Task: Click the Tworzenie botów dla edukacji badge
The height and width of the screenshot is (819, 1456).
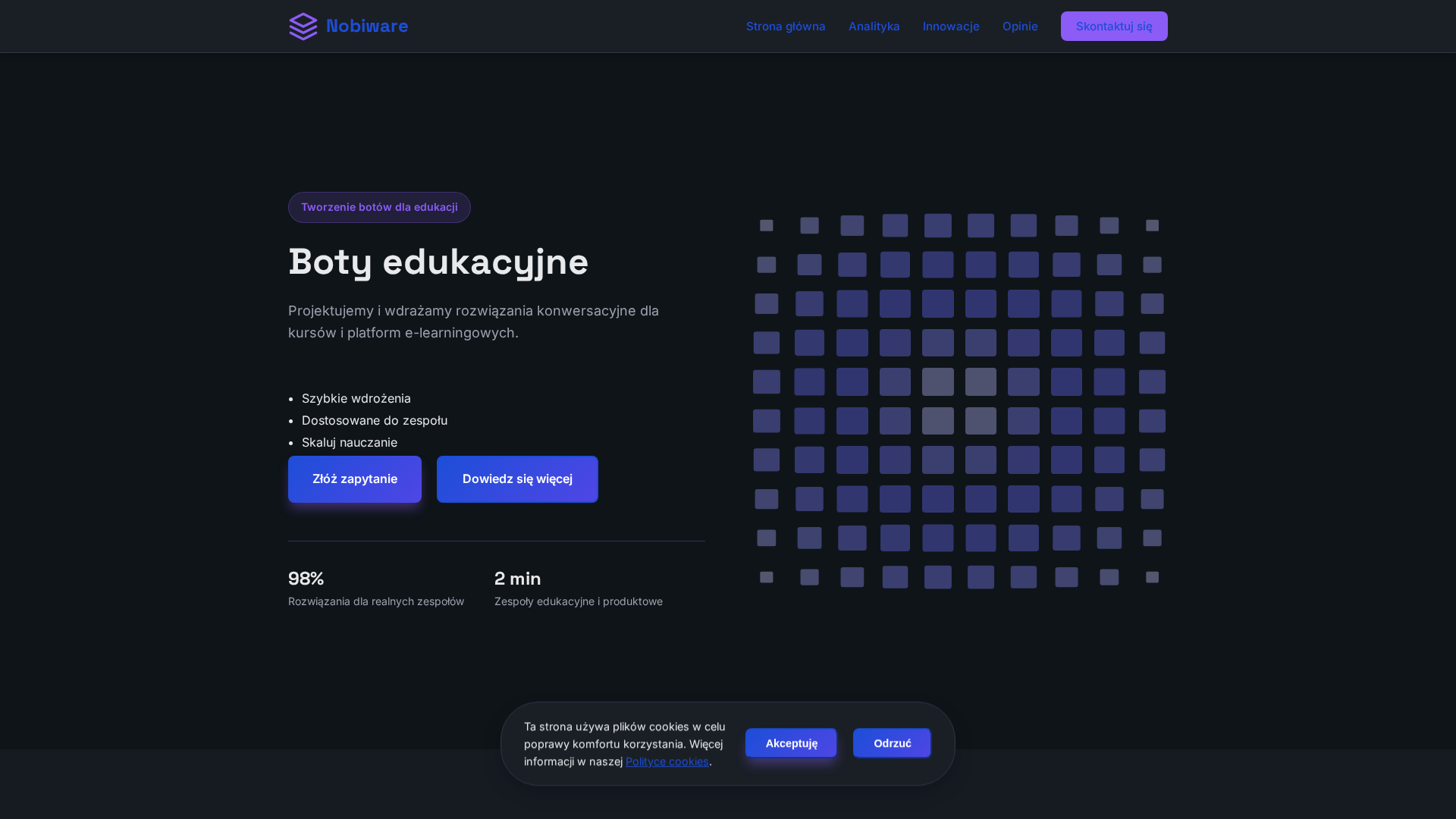Action: point(379,207)
